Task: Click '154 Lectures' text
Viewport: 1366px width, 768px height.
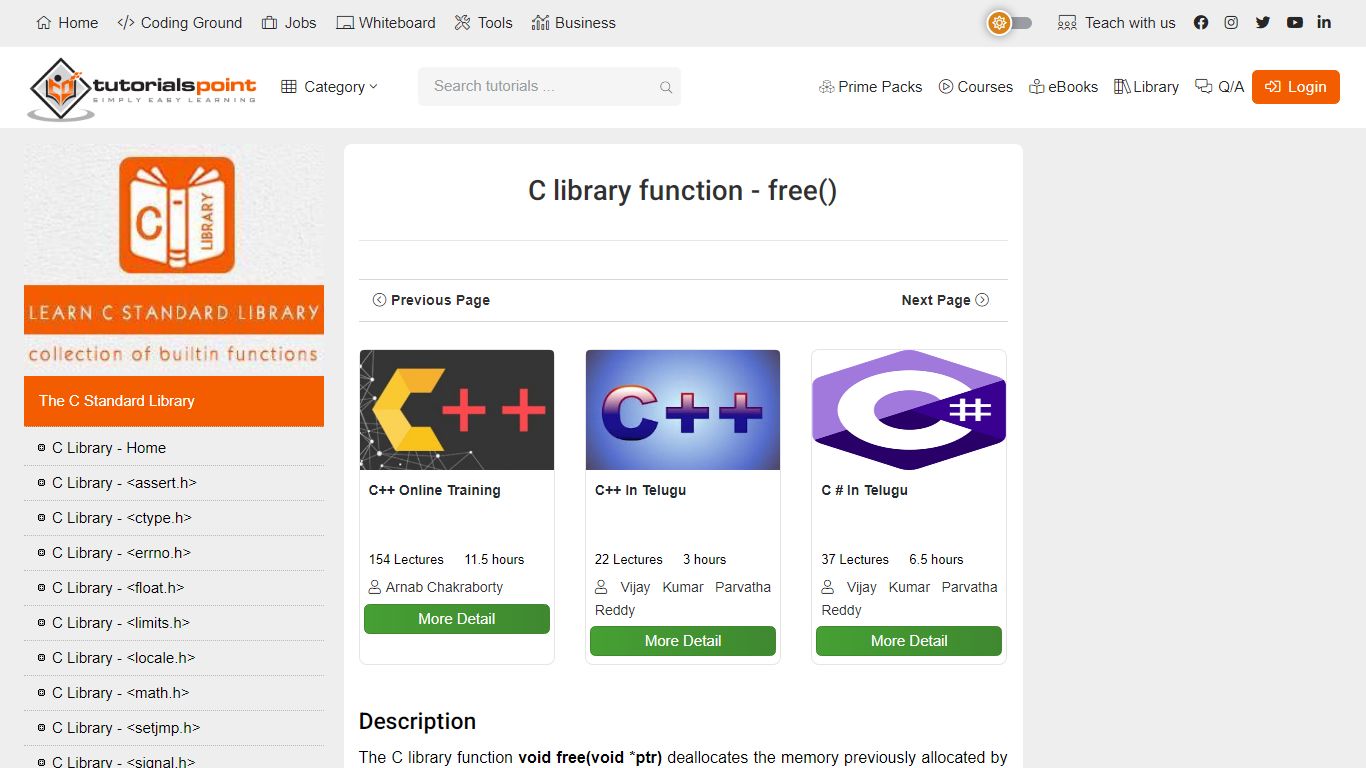Action: click(406, 559)
